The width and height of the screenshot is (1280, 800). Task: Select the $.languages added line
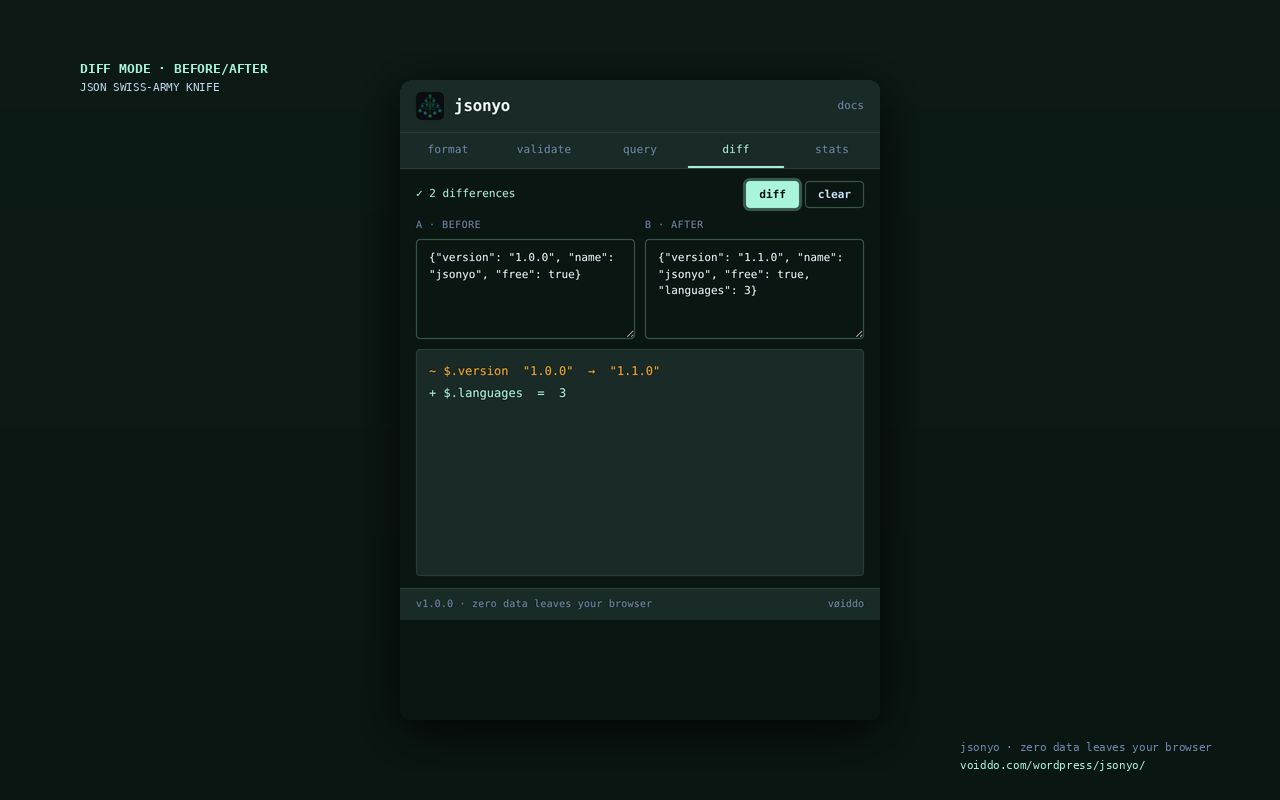tap(497, 393)
